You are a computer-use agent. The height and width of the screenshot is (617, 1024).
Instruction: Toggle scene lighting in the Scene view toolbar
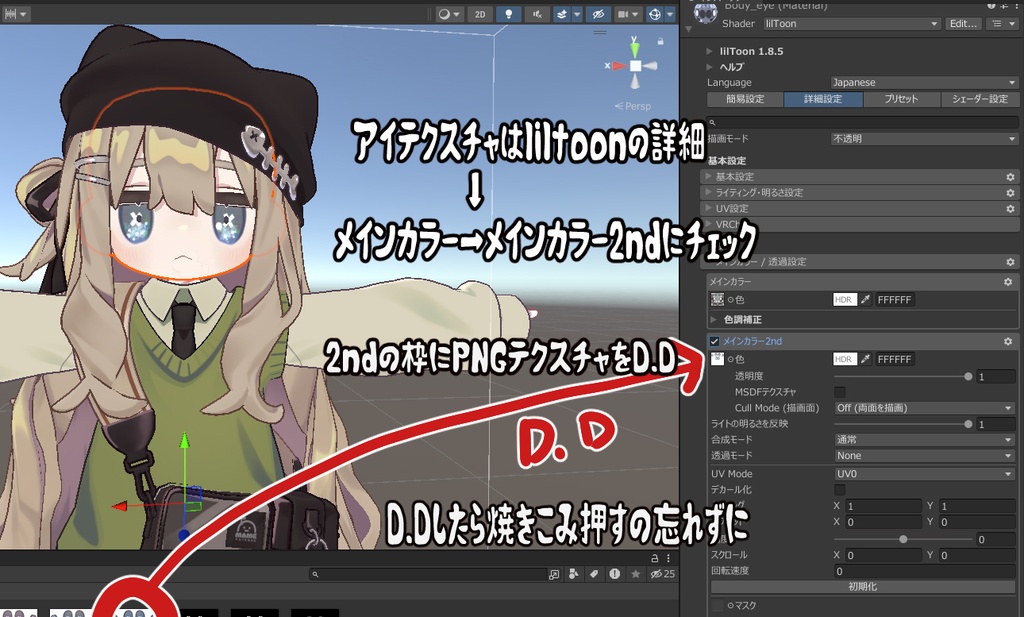(509, 13)
